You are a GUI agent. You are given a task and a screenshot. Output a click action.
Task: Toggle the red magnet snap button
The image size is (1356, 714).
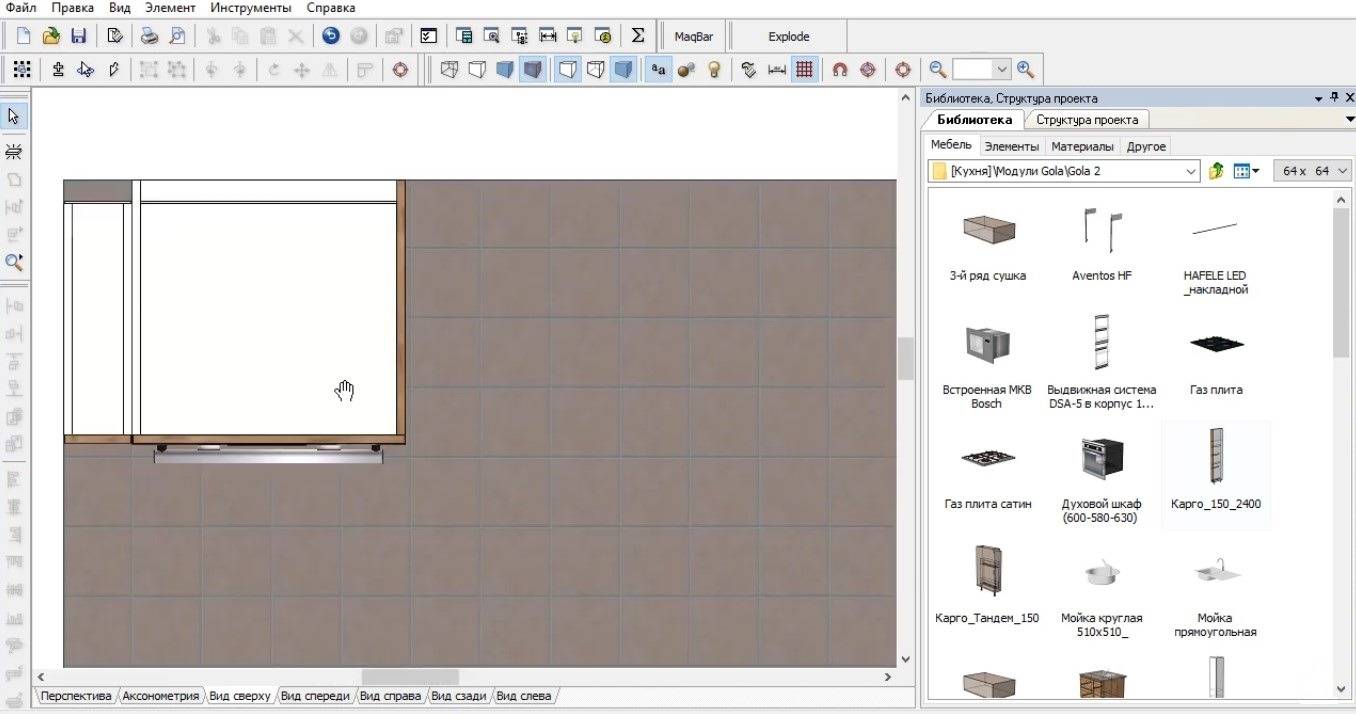[839, 70]
